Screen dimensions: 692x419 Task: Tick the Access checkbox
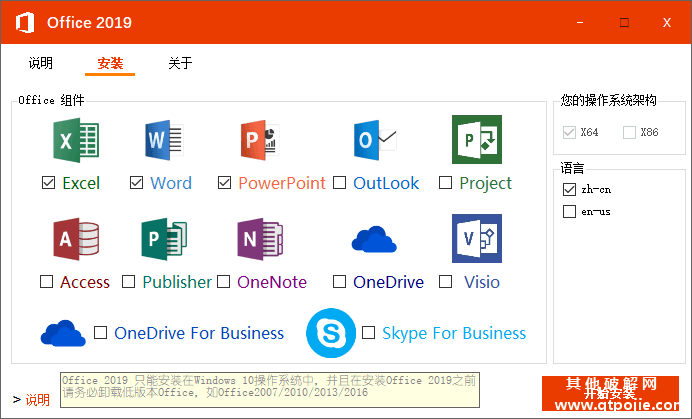46,281
